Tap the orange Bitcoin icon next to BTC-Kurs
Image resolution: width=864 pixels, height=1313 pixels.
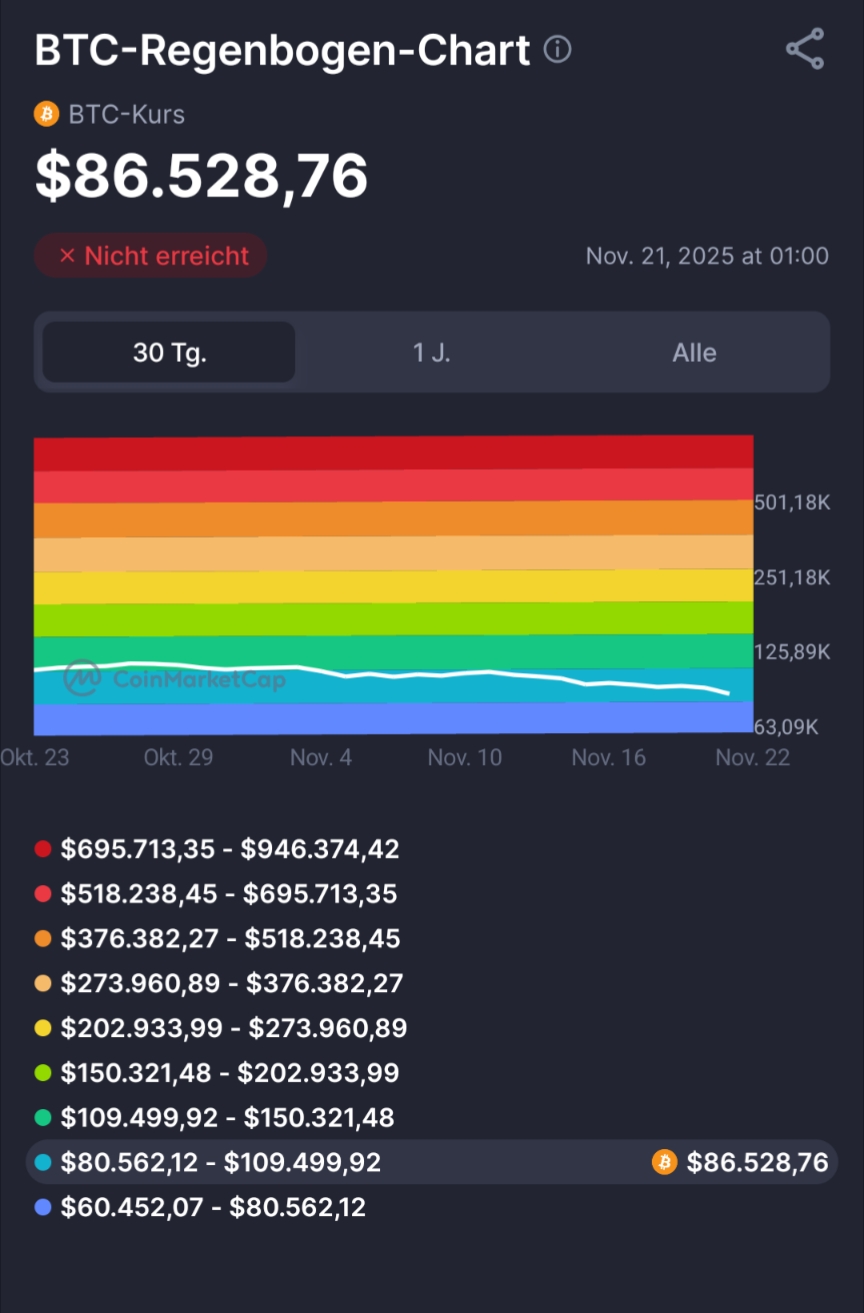tap(47, 114)
